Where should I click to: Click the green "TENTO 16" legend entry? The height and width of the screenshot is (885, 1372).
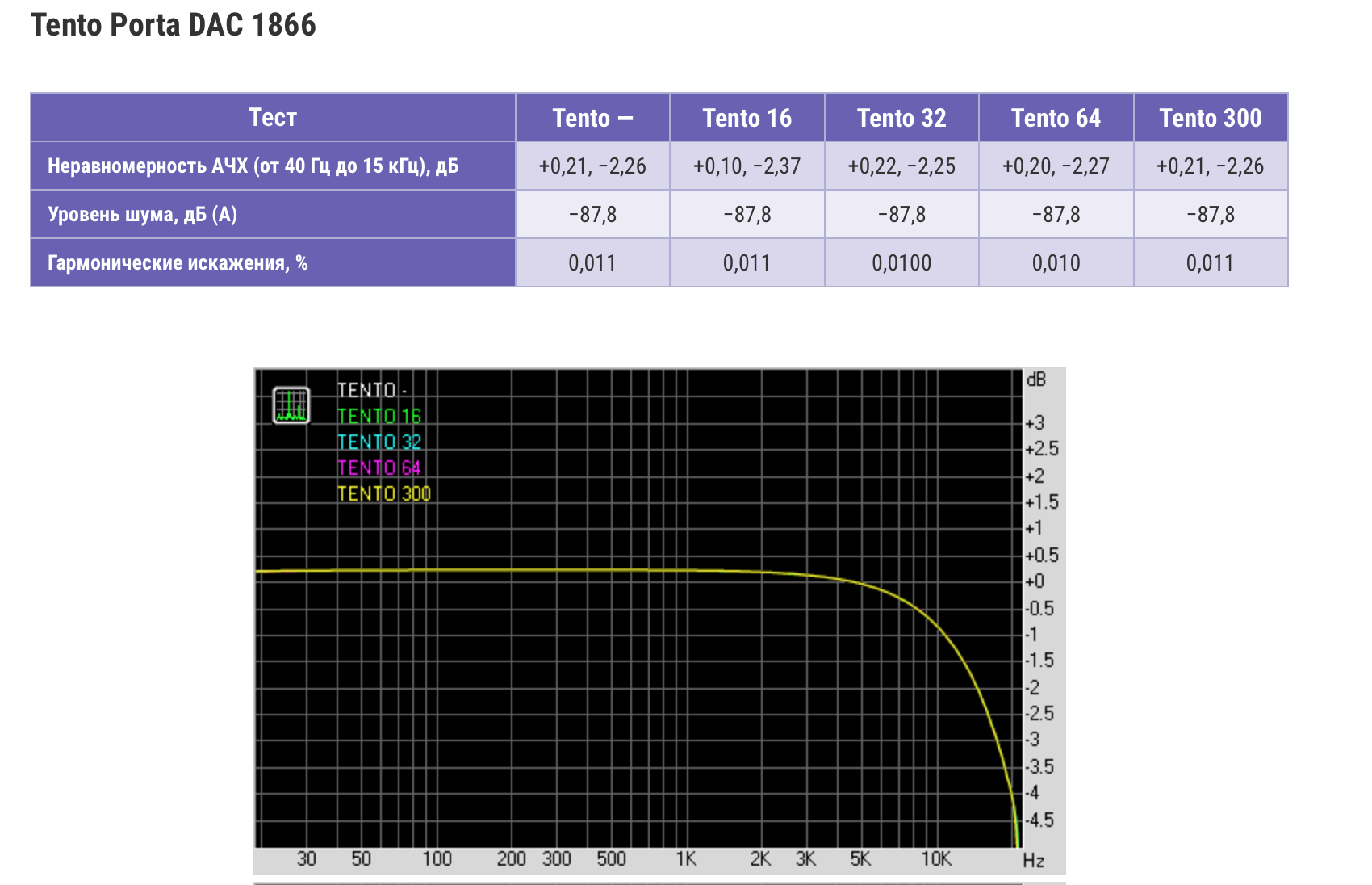[x=379, y=416]
